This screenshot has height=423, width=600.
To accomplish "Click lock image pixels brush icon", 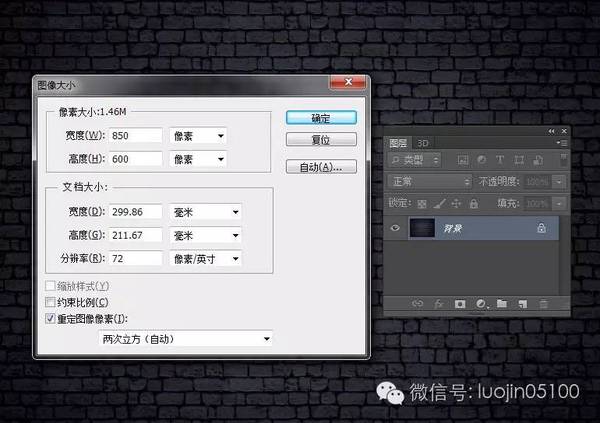I will (439, 204).
